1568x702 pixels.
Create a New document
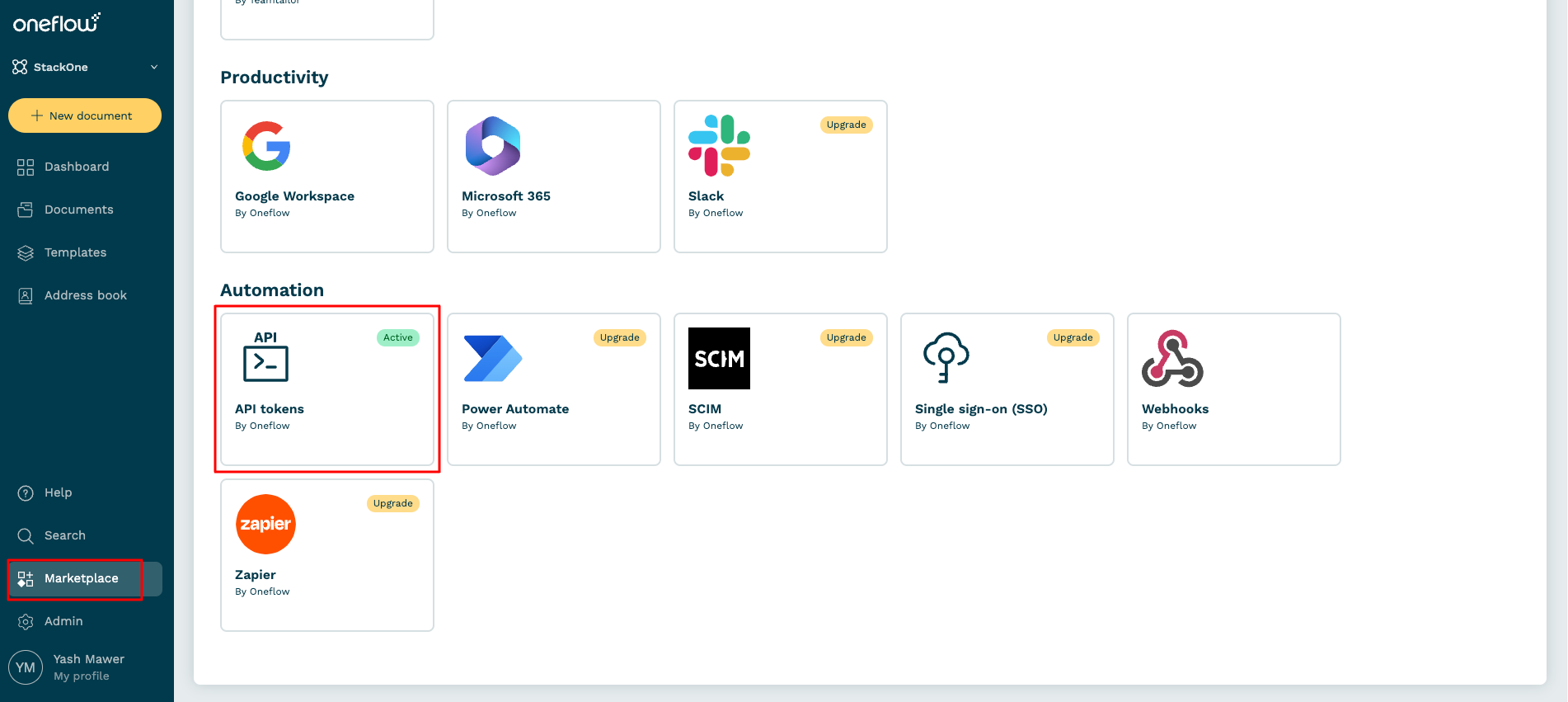point(85,115)
